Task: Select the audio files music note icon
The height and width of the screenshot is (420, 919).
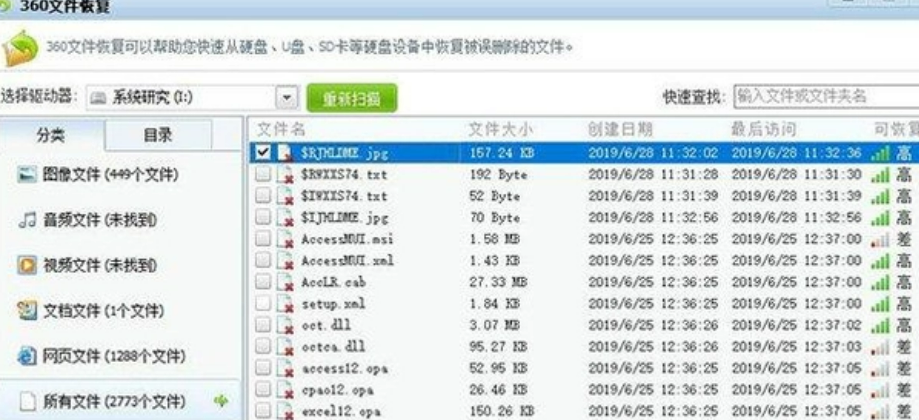Action: point(27,220)
